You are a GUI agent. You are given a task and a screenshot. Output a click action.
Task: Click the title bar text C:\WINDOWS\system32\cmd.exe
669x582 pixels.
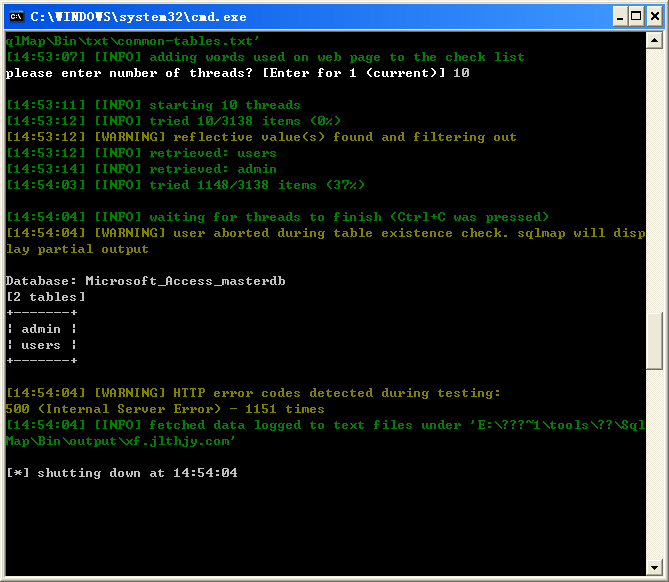(138, 17)
